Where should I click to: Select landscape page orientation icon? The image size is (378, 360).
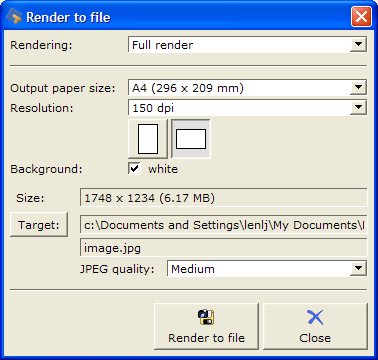191,139
